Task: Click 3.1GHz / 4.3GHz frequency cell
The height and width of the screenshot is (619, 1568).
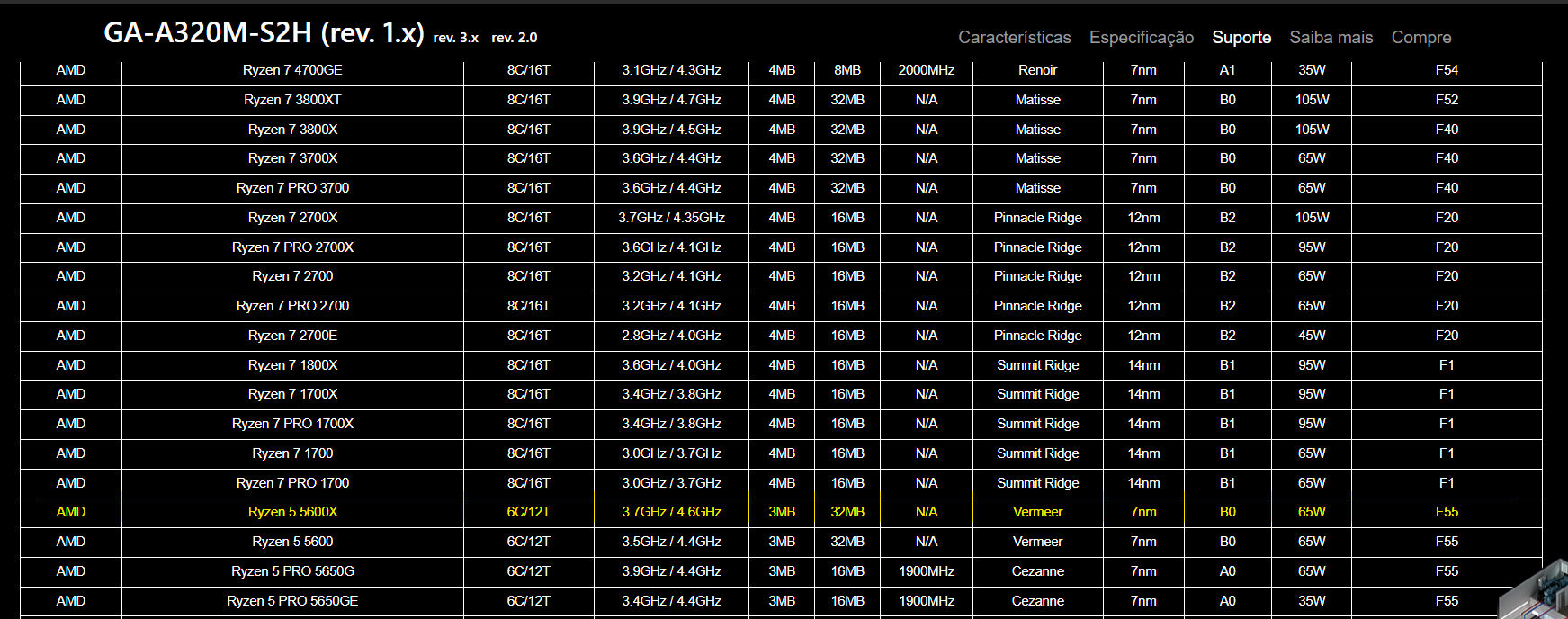Action: click(671, 70)
